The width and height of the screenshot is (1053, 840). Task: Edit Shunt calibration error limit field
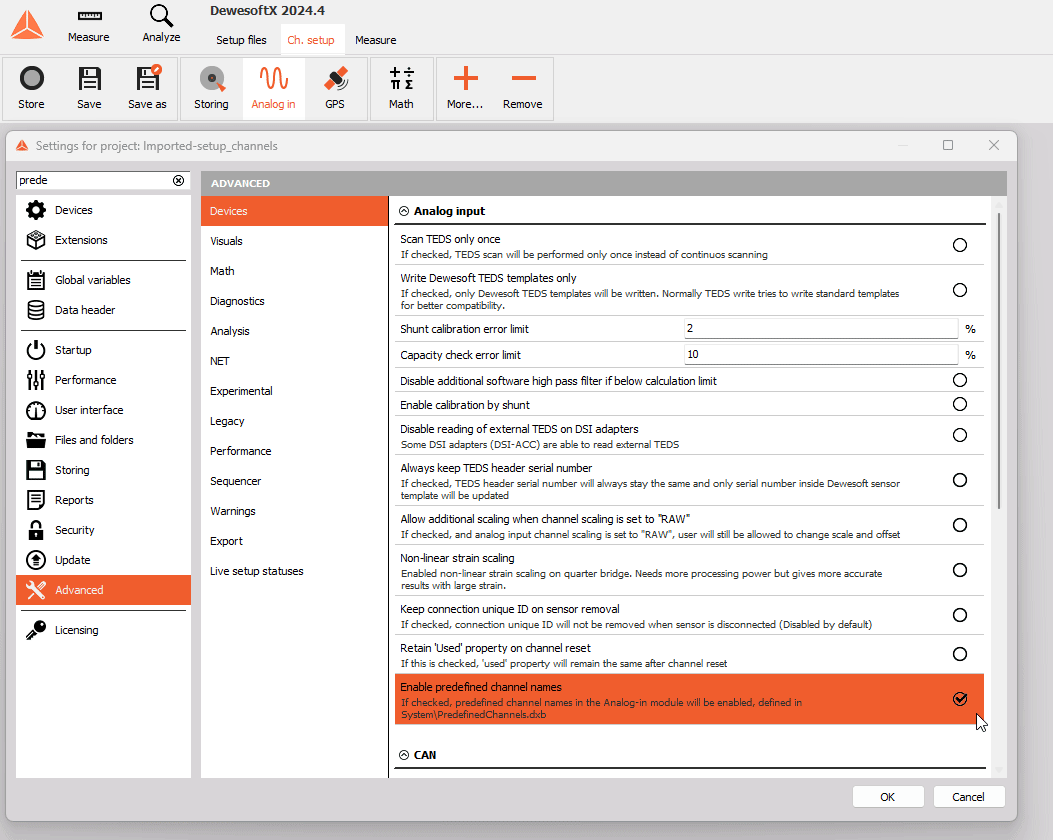(821, 328)
